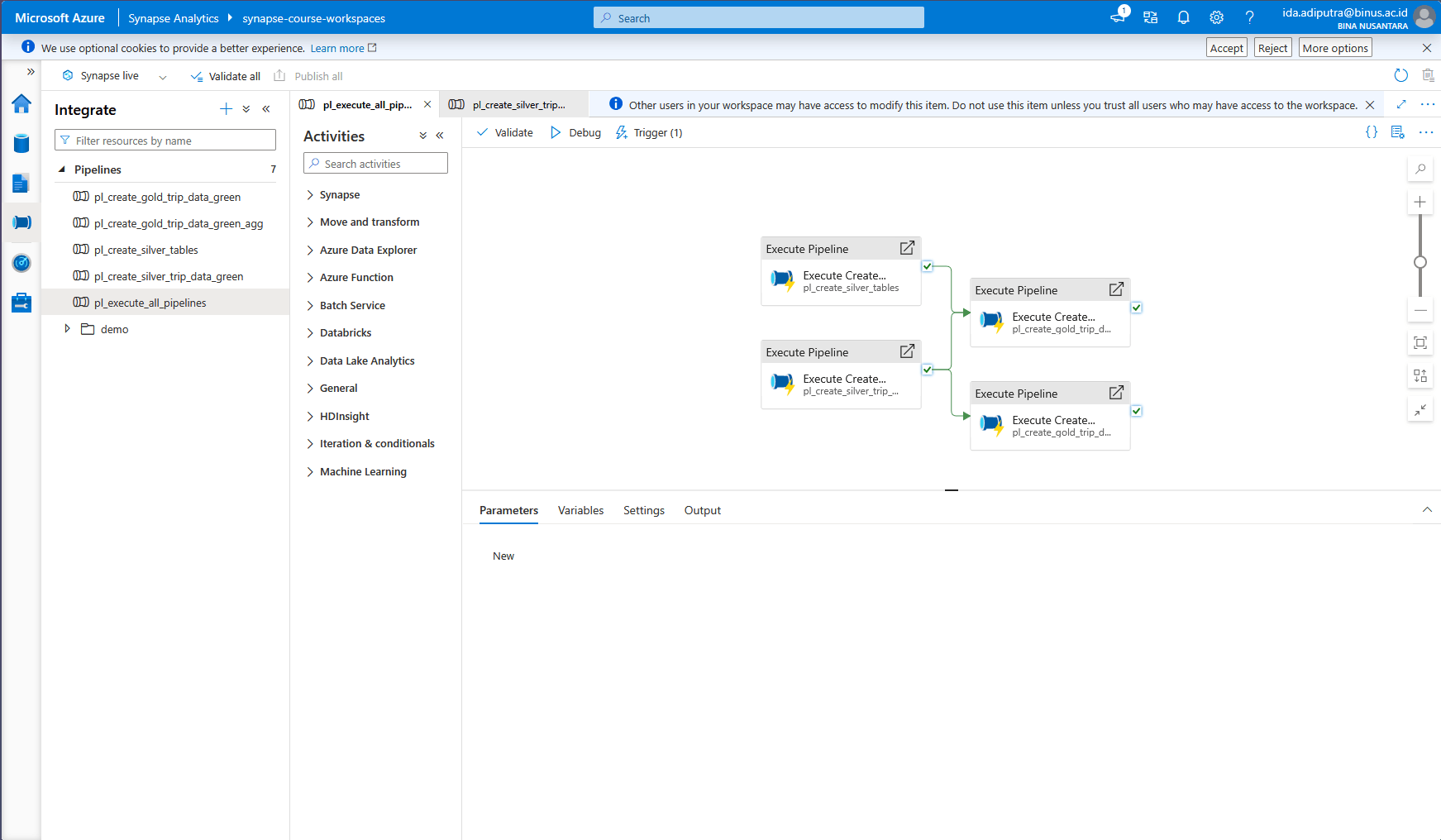Toggle success checkbox on pl_create_silver_tables activity
Image resolution: width=1441 pixels, height=840 pixels.
pos(928,266)
